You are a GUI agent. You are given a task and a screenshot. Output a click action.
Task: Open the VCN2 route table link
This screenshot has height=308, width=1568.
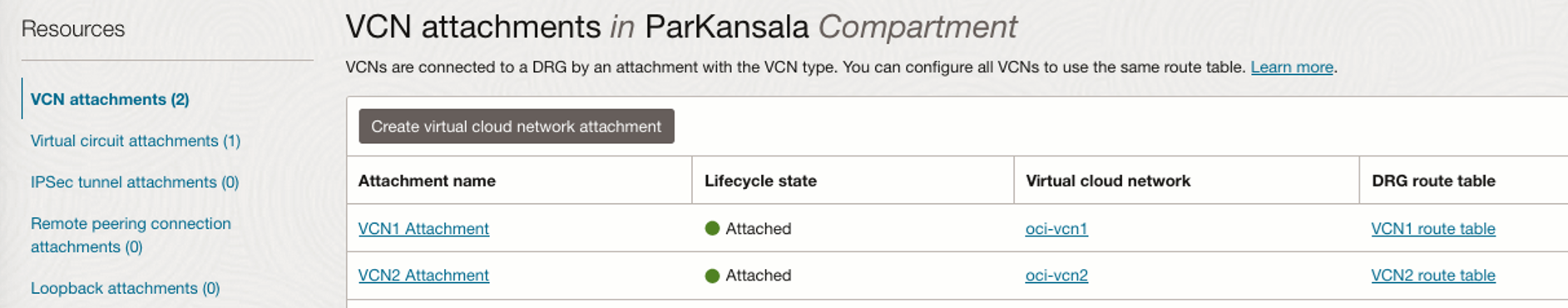pos(1433,276)
